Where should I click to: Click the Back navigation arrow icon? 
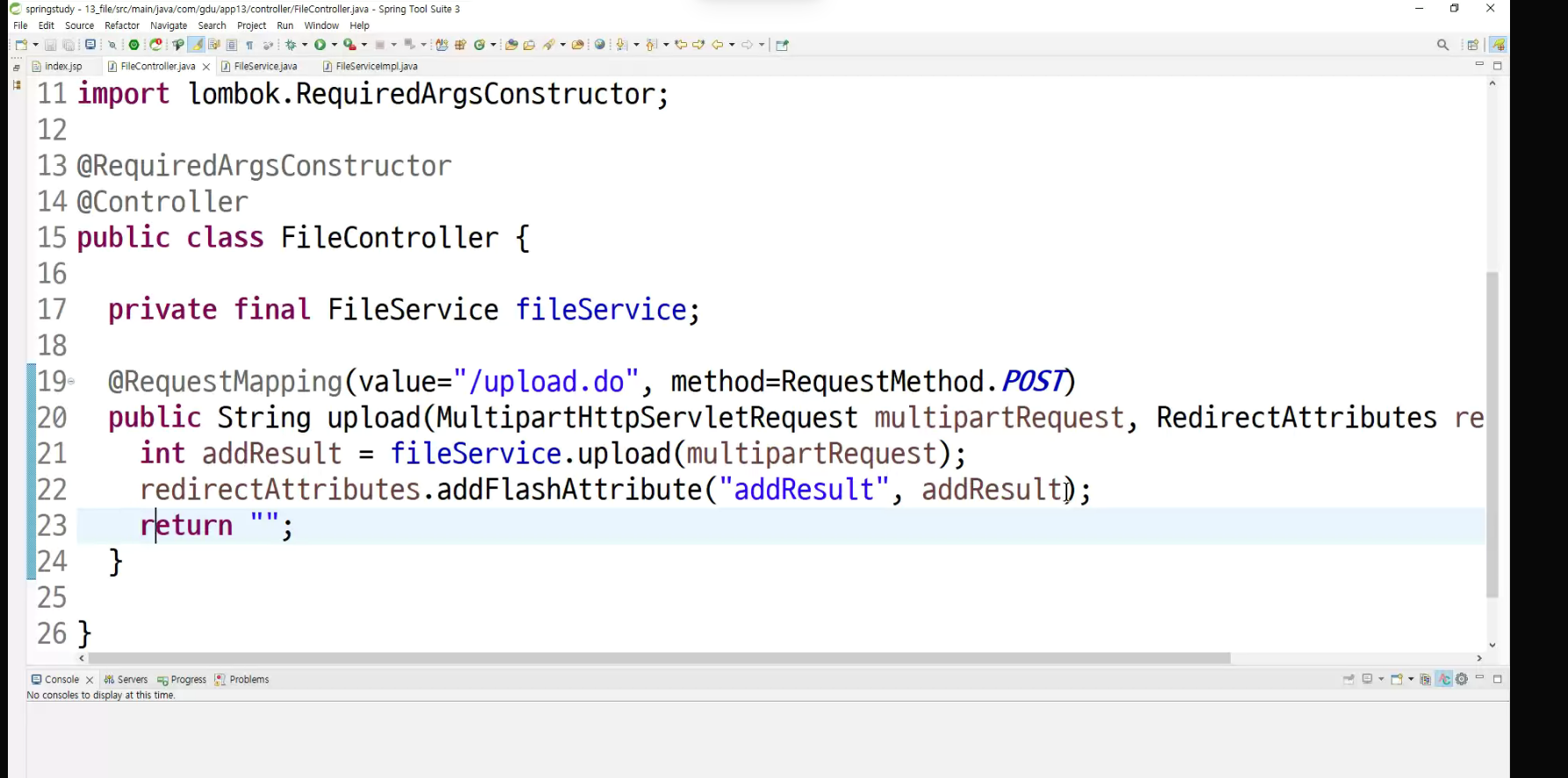[x=718, y=45]
